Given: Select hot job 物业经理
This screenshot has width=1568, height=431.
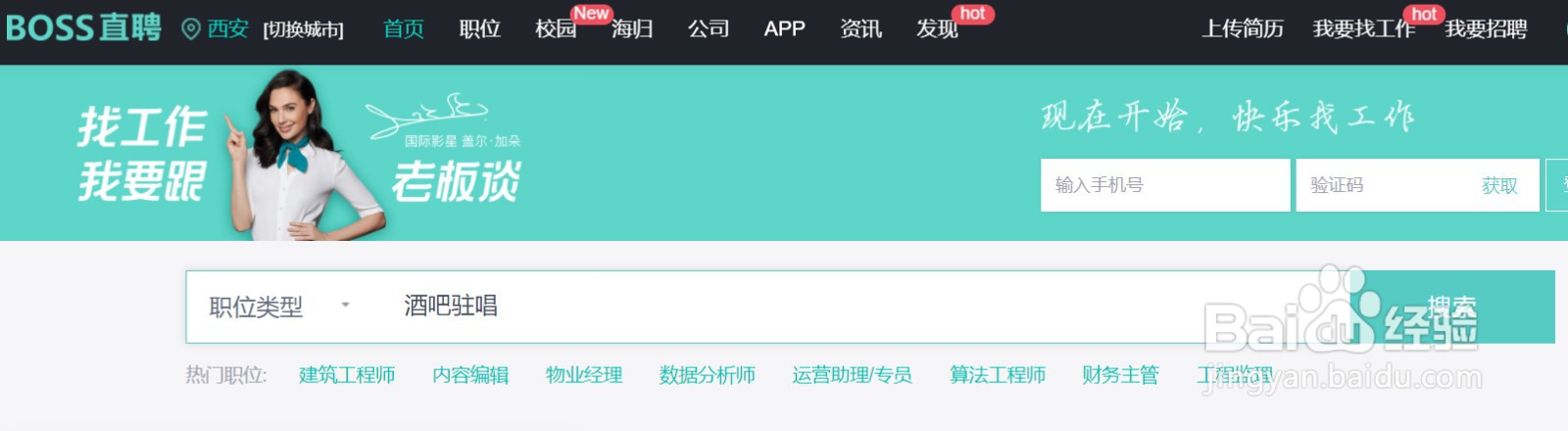Looking at the screenshot, I should tap(584, 375).
